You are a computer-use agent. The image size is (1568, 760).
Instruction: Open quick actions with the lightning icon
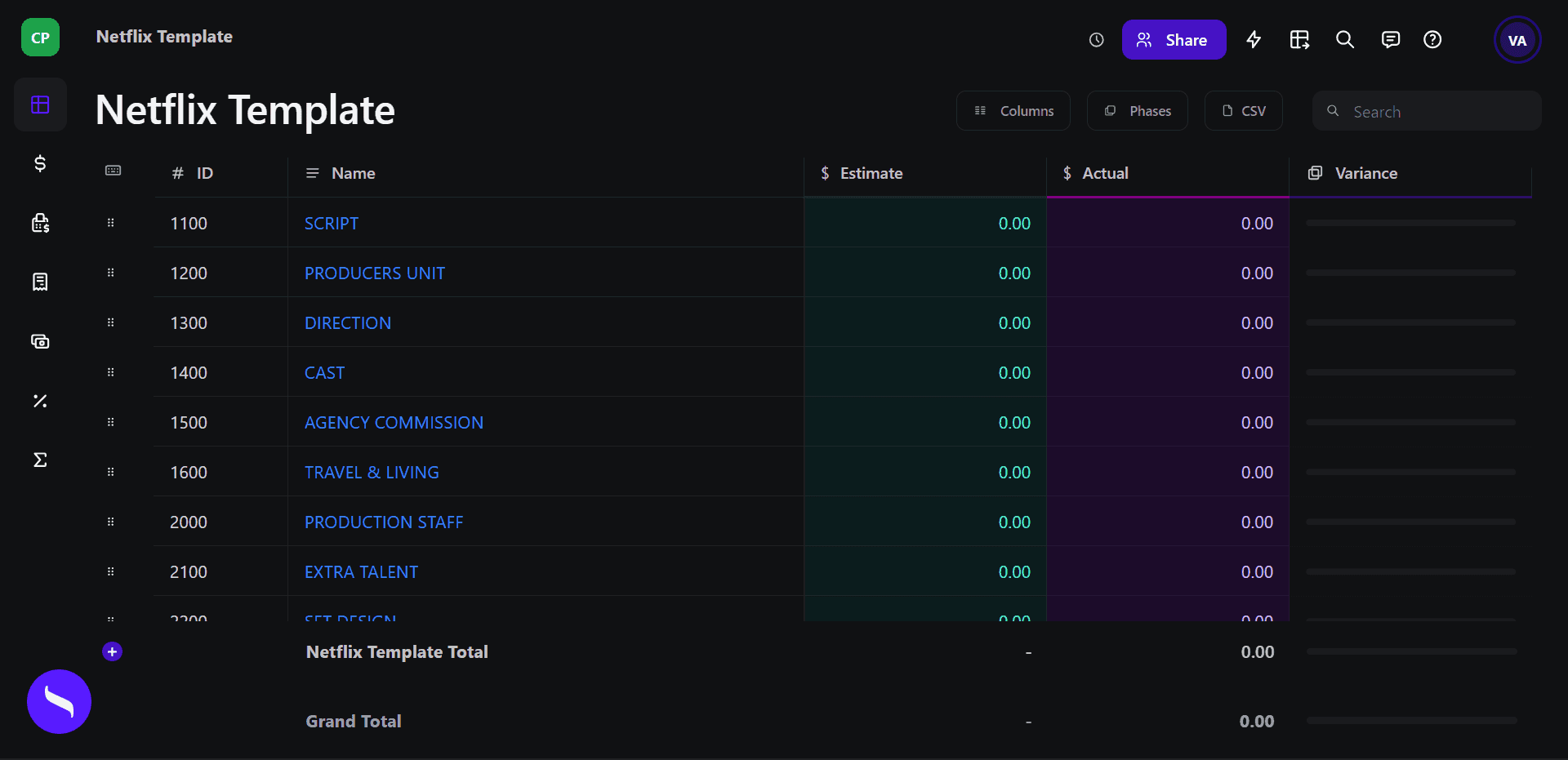1254,39
